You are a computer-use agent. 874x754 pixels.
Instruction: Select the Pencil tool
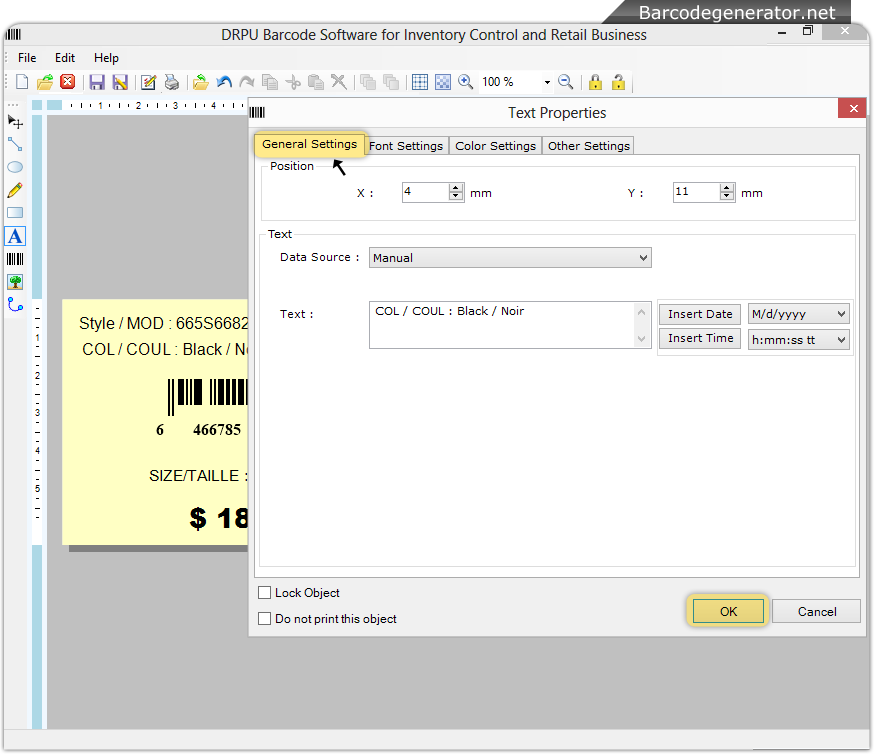[15, 190]
